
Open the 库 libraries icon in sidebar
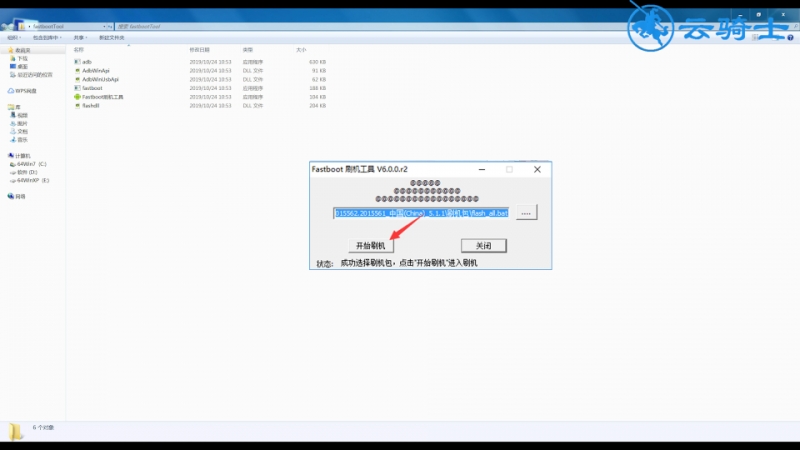[x=11, y=107]
